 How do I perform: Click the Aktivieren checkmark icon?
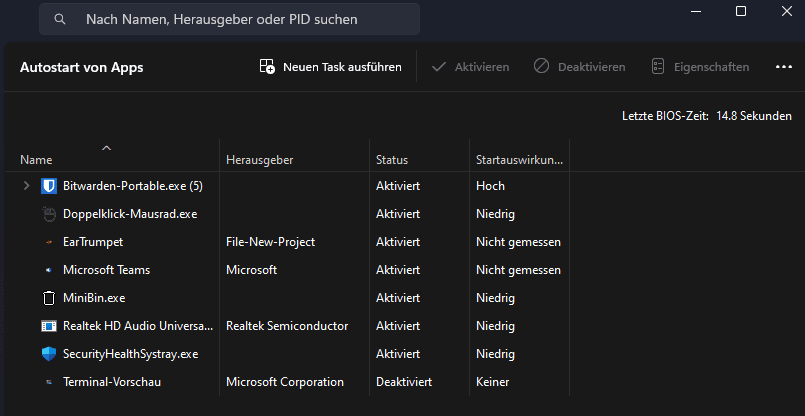[439, 67]
